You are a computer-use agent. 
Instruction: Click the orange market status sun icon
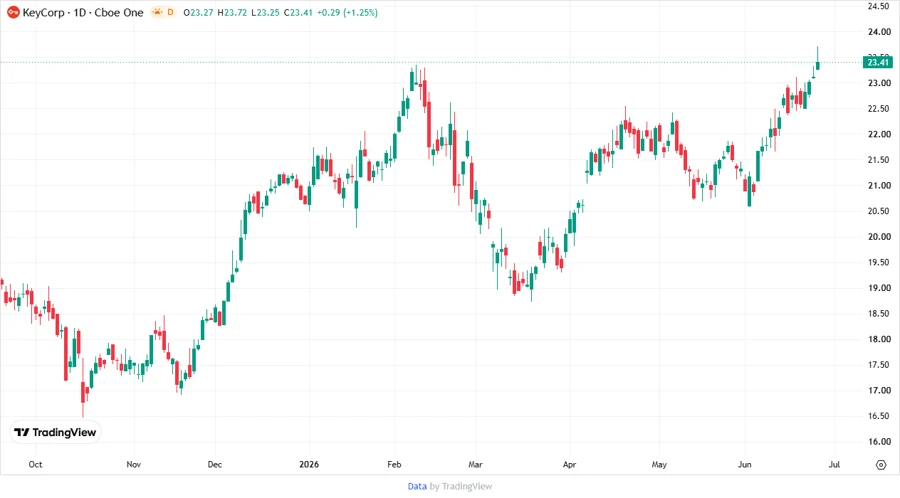157,12
